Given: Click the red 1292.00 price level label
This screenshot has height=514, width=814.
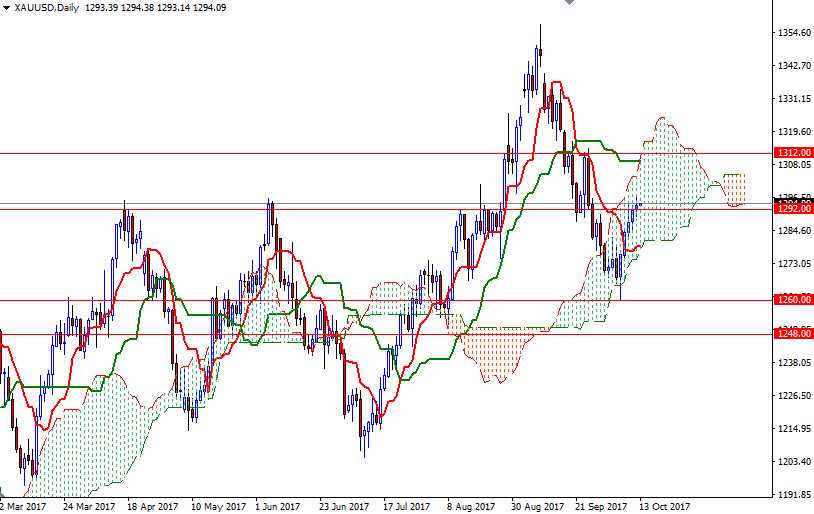Looking at the screenshot, I should point(793,209).
